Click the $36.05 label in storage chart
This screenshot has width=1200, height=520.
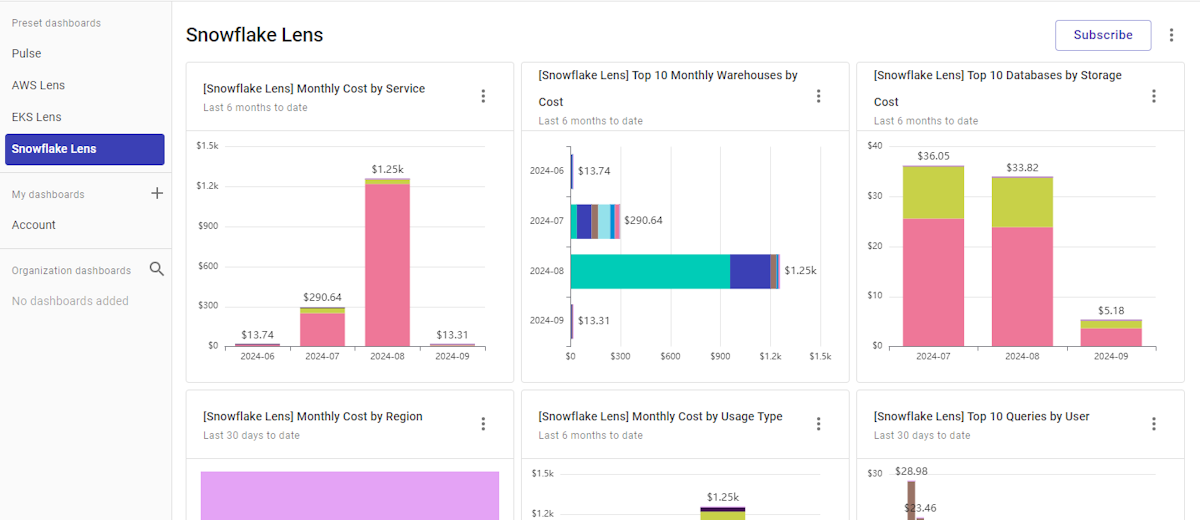(933, 156)
